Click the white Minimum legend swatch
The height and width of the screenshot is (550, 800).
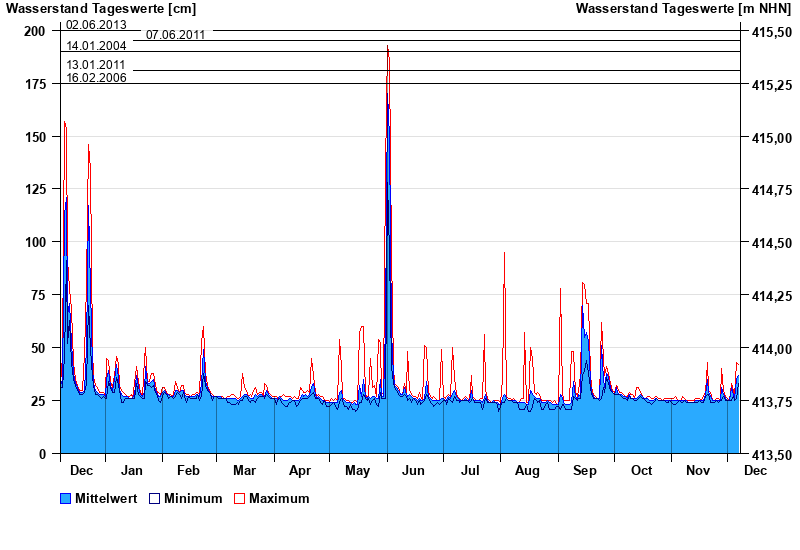(x=155, y=498)
